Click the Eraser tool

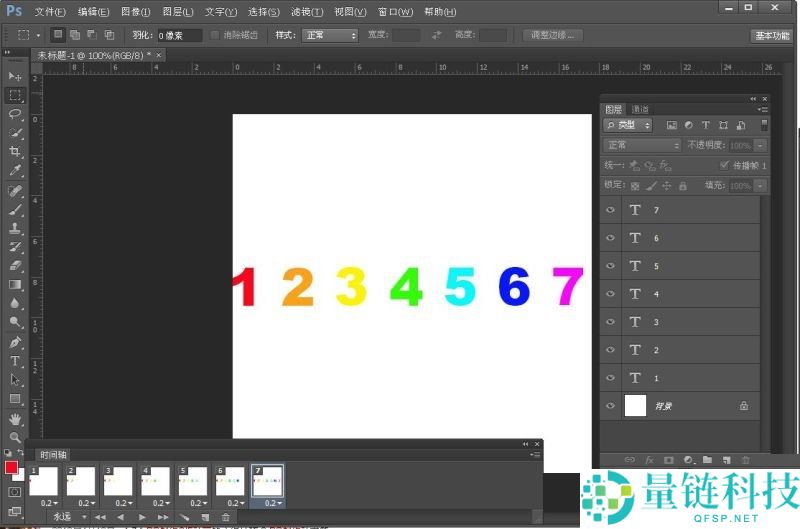[x=15, y=266]
